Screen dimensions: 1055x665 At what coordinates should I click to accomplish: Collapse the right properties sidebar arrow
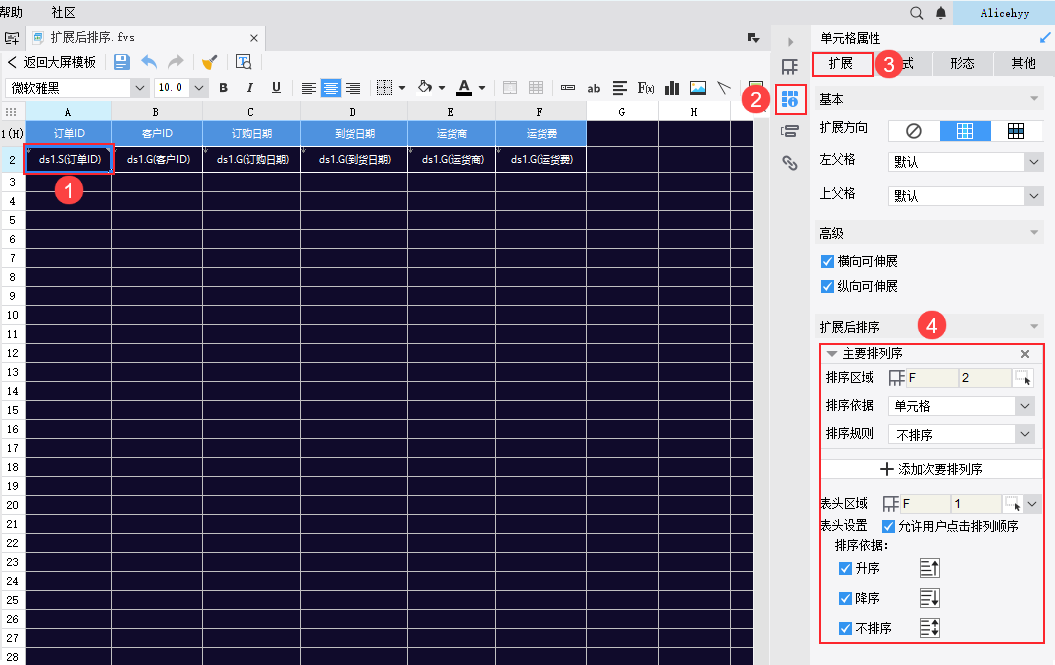pos(791,42)
